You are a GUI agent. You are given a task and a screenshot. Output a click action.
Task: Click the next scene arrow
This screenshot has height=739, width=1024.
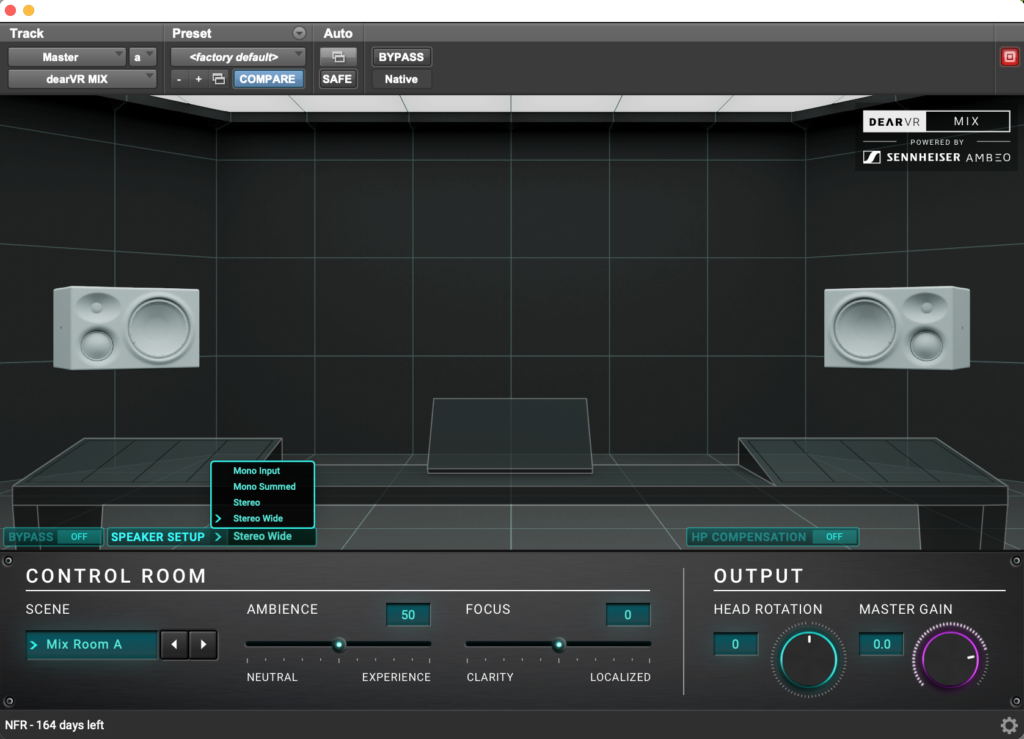point(203,645)
